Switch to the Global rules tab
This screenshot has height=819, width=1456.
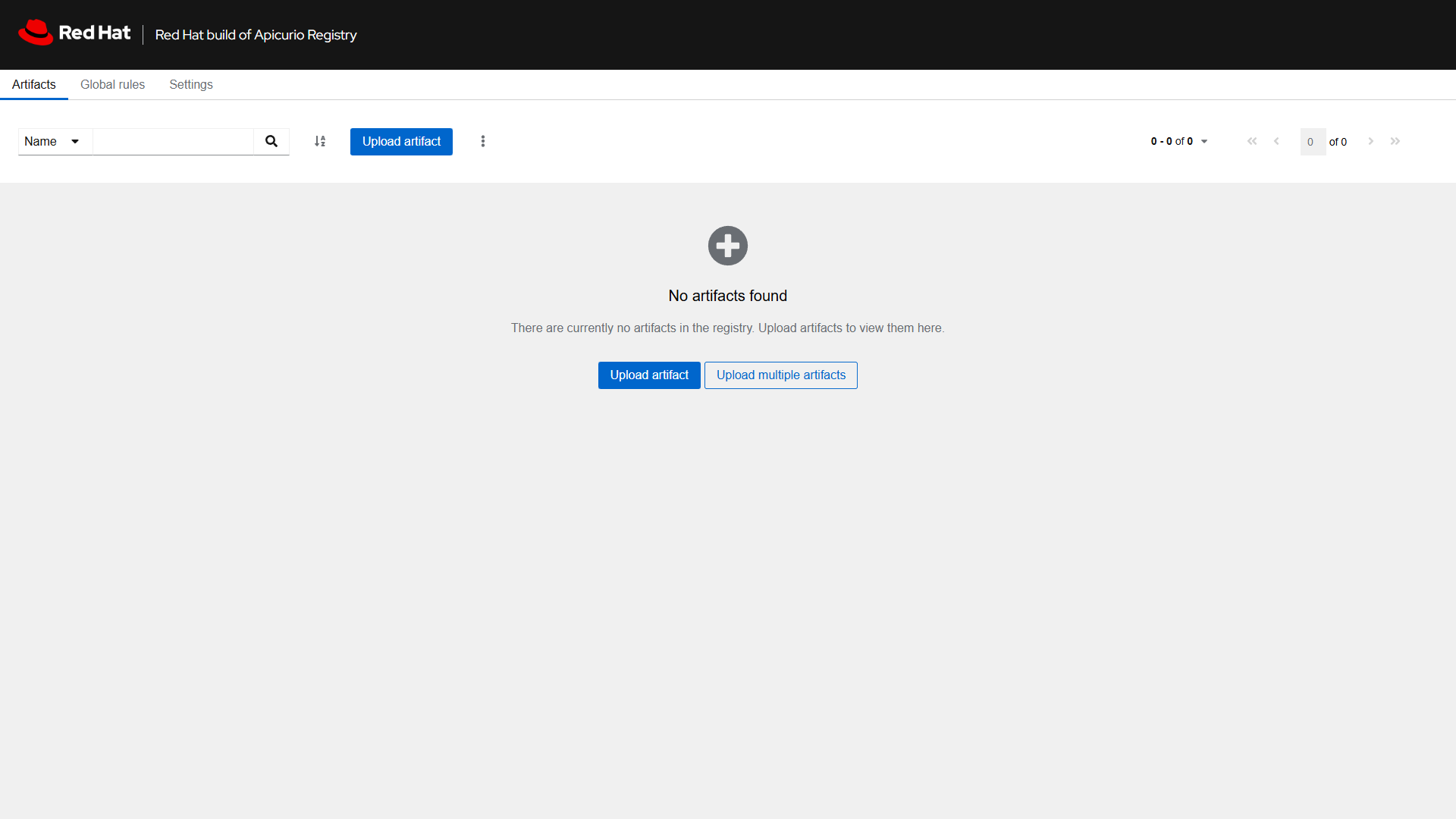(112, 84)
